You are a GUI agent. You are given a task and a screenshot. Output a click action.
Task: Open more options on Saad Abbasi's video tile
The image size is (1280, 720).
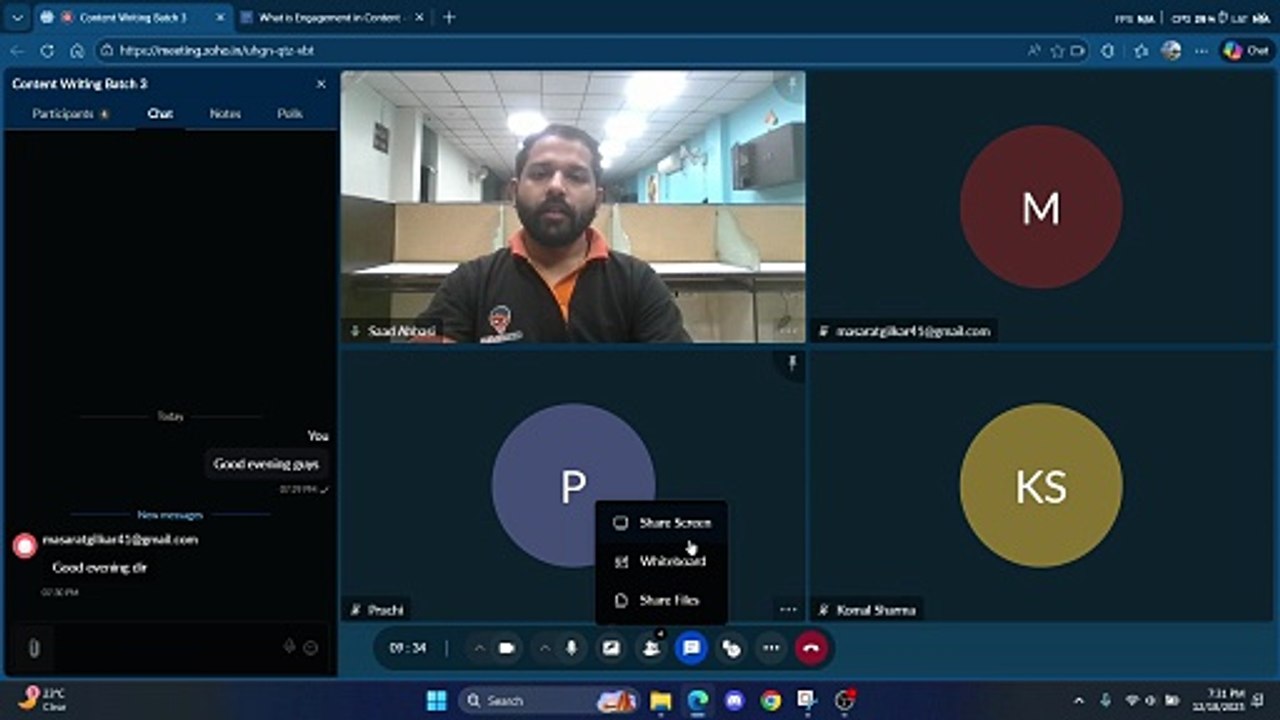[788, 330]
